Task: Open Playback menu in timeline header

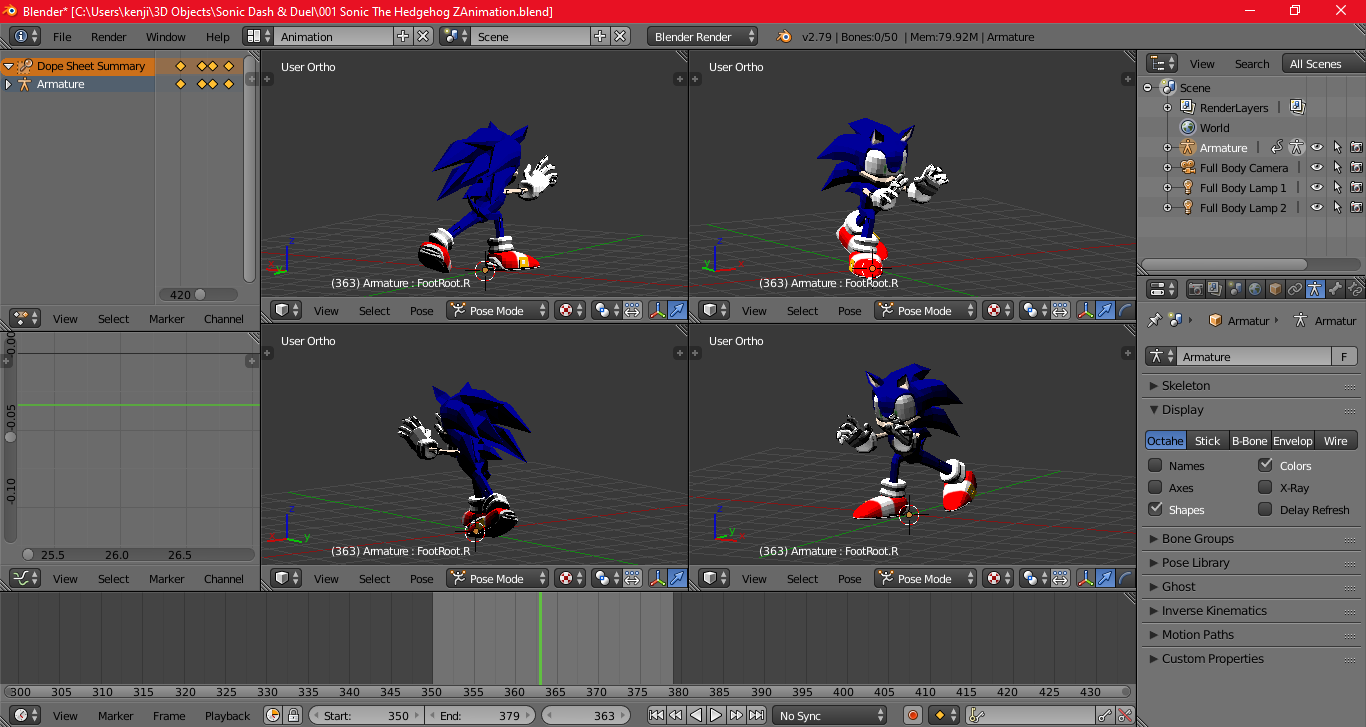Action: [227, 715]
